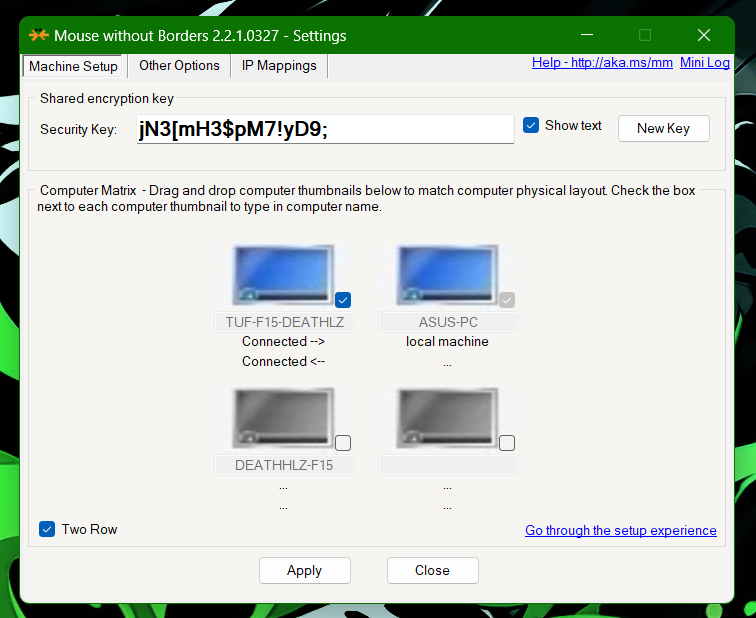Select the ASUS-PC computer thumbnail

[x=447, y=275]
